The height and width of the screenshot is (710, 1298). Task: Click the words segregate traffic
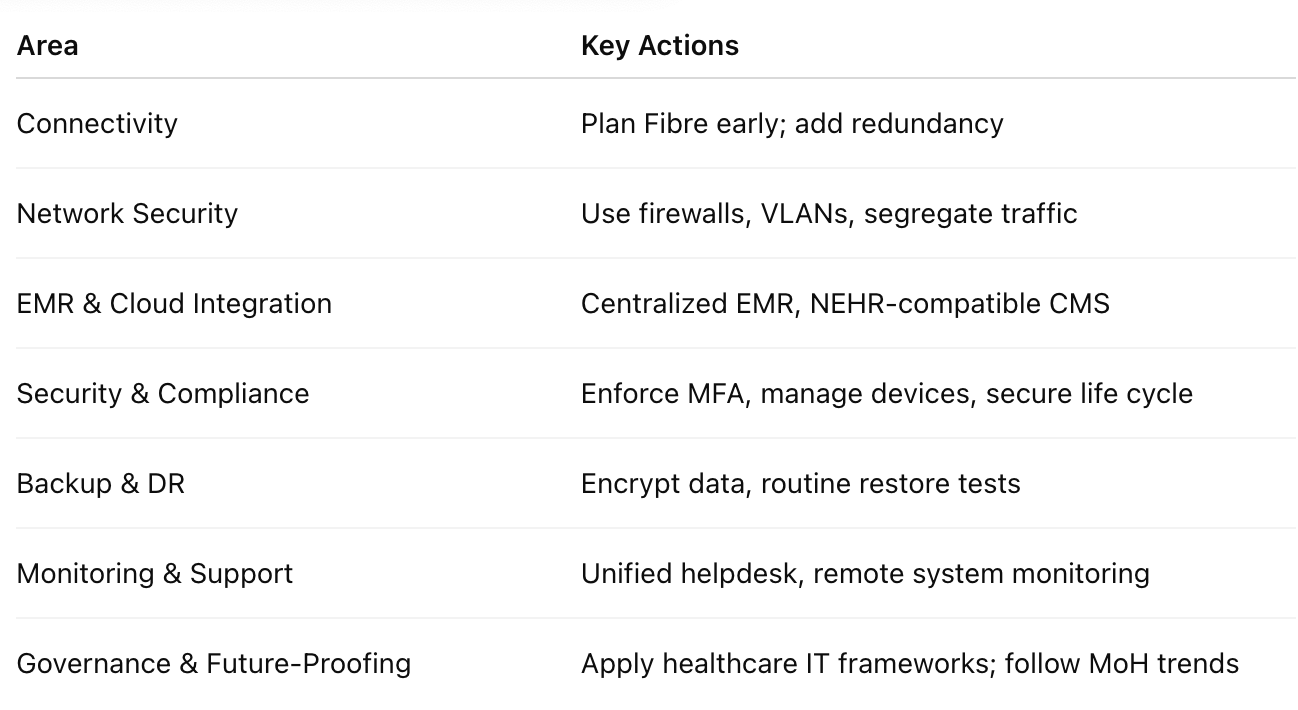pyautogui.click(x=970, y=214)
